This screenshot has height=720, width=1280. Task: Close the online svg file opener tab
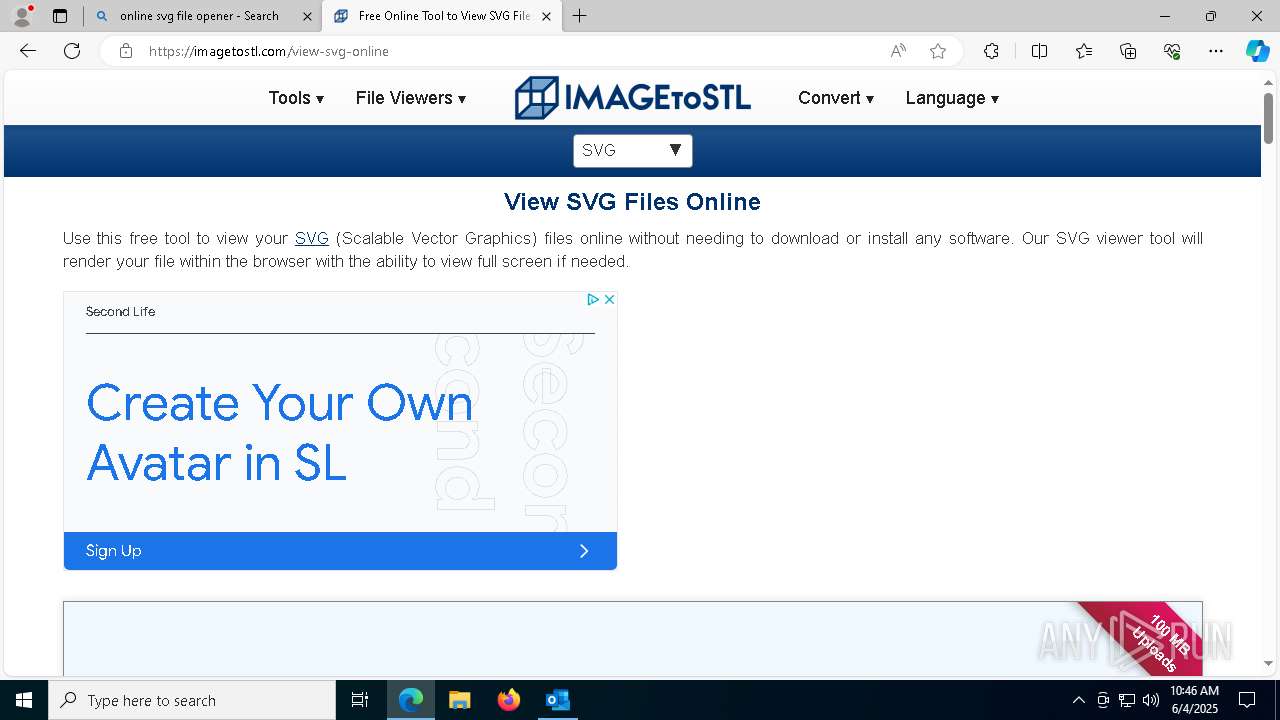coord(307,16)
